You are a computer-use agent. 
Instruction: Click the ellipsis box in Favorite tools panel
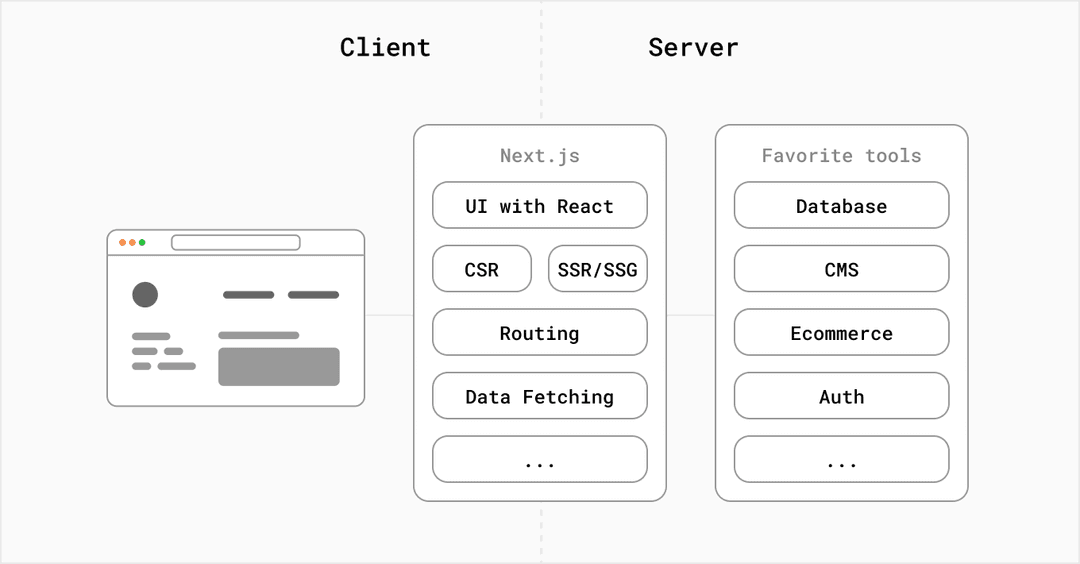(841, 460)
